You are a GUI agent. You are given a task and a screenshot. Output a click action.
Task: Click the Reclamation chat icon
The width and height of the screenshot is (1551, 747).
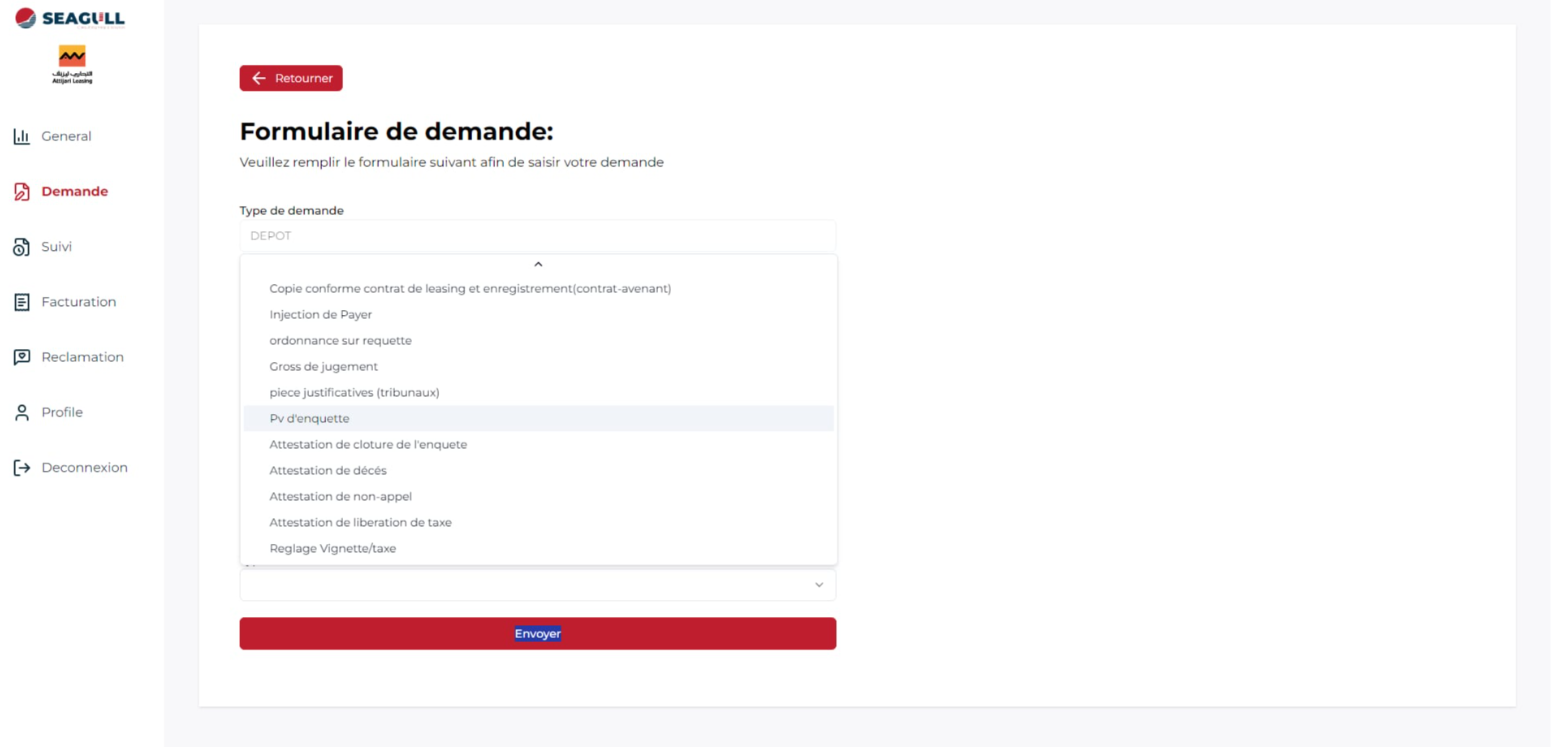pos(21,357)
